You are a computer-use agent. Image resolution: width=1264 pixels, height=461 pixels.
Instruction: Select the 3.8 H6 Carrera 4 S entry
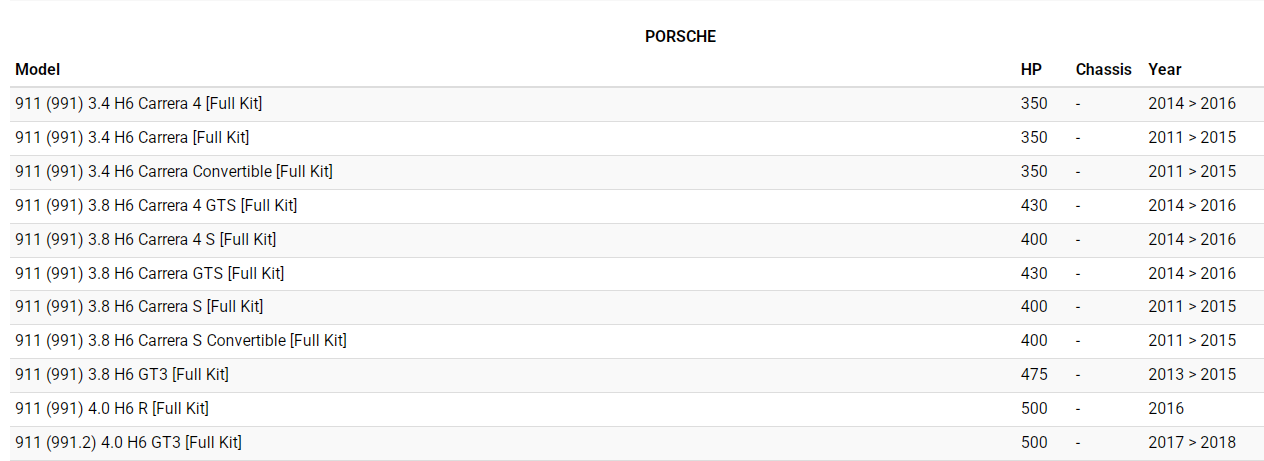click(x=146, y=239)
